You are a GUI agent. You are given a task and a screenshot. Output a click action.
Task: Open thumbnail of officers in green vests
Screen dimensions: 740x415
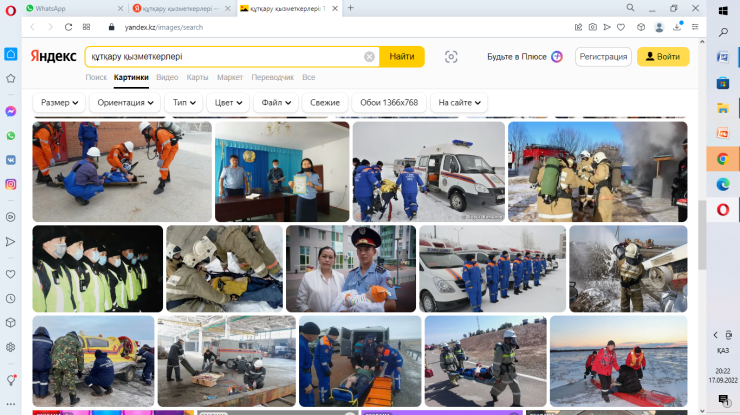pyautogui.click(x=98, y=269)
